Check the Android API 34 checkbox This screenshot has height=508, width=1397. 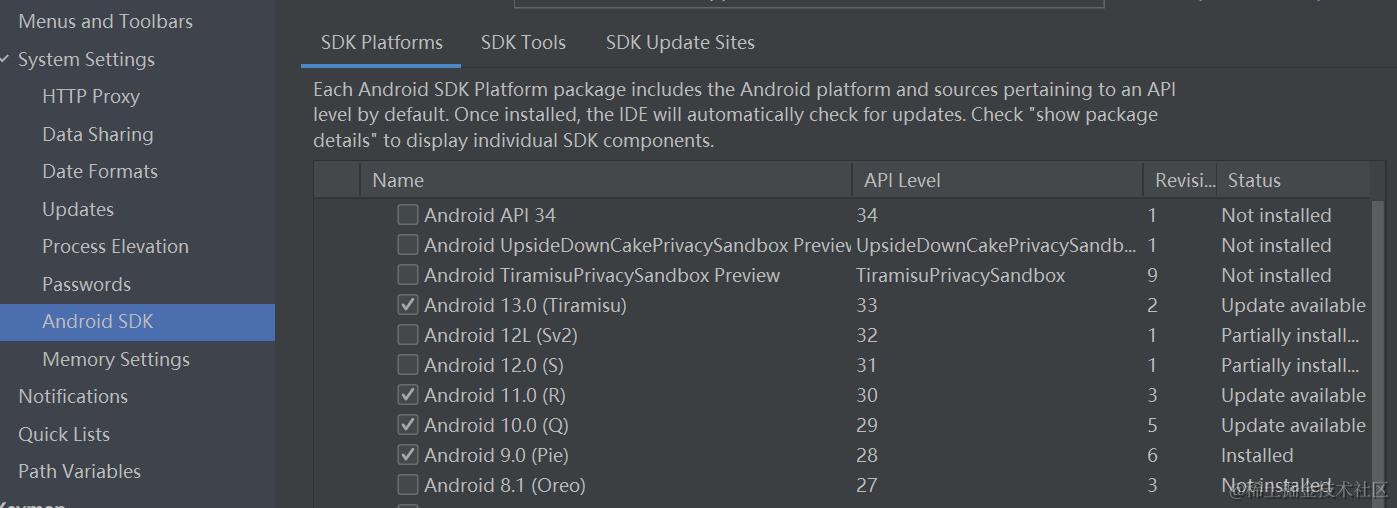point(408,215)
